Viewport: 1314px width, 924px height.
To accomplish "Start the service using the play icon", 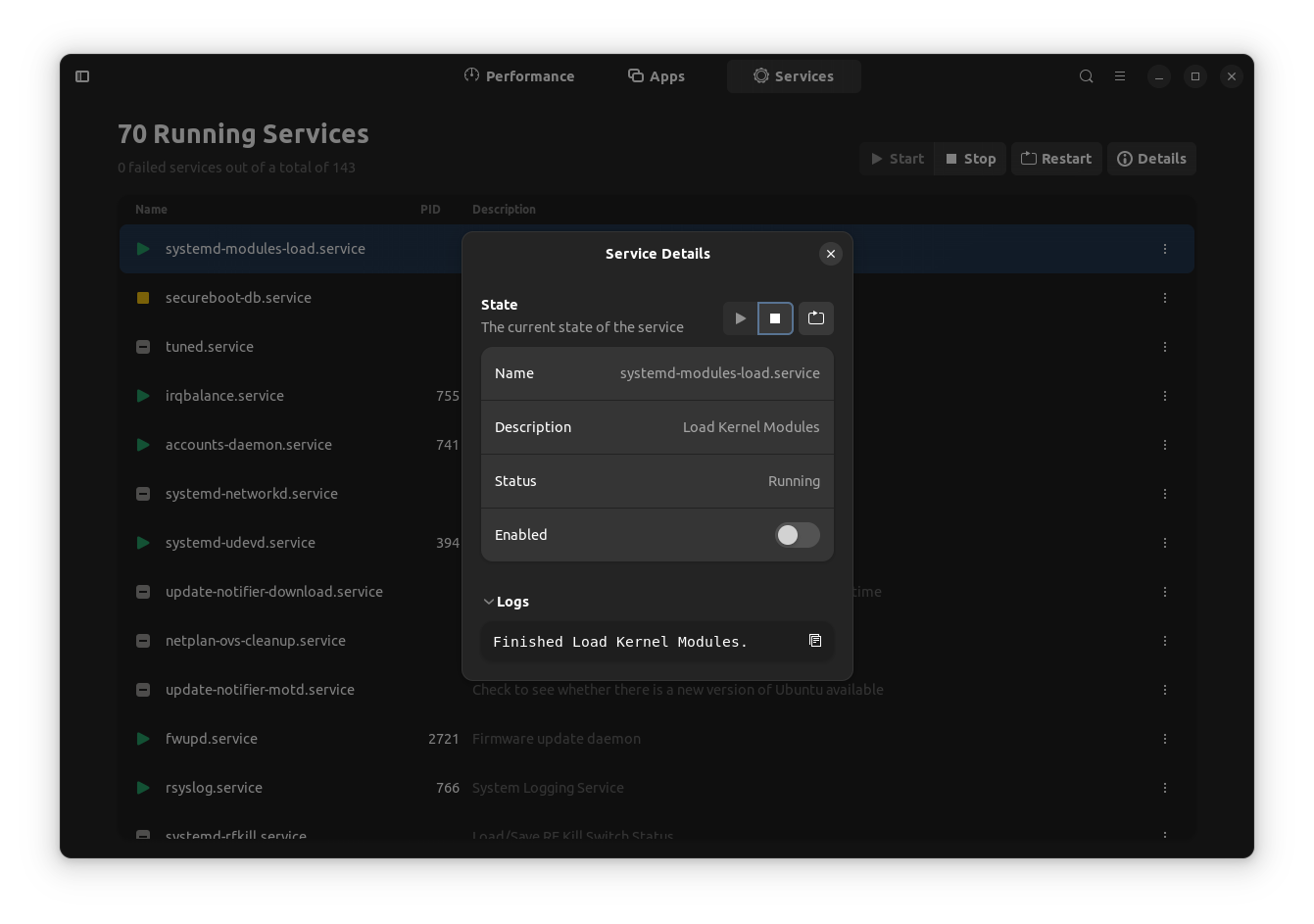I will pyautogui.click(x=740, y=317).
